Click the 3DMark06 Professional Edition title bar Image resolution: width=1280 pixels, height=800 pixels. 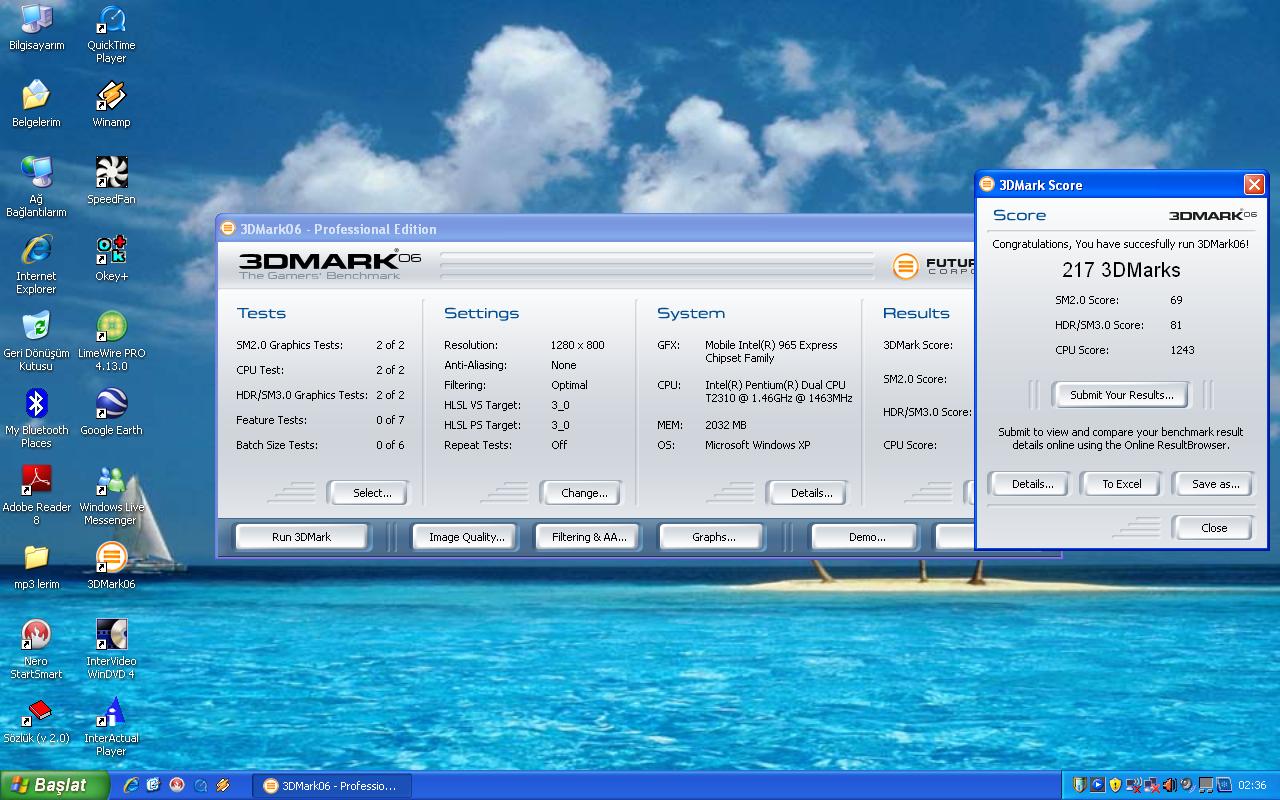(595, 229)
